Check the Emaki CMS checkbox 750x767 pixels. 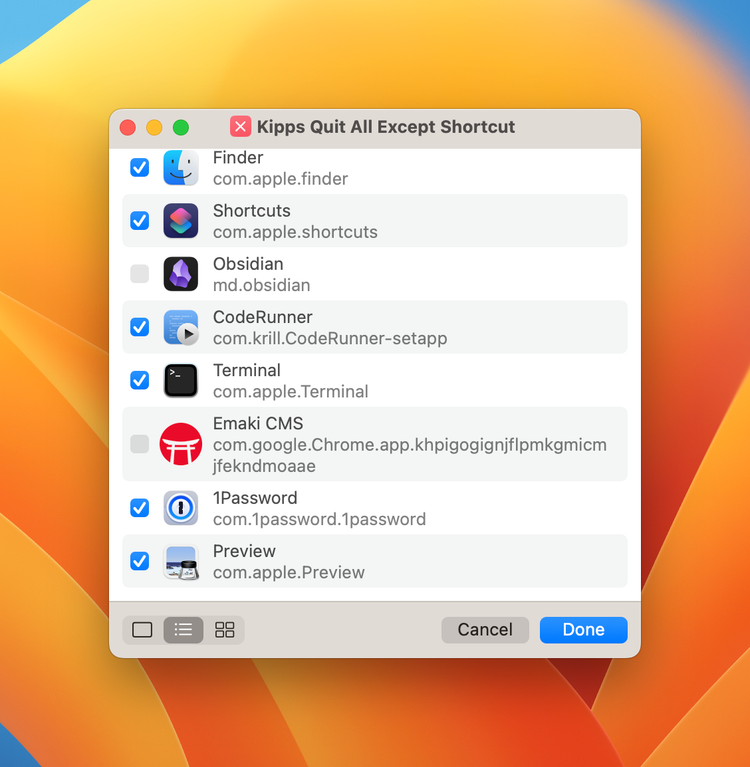(x=139, y=444)
